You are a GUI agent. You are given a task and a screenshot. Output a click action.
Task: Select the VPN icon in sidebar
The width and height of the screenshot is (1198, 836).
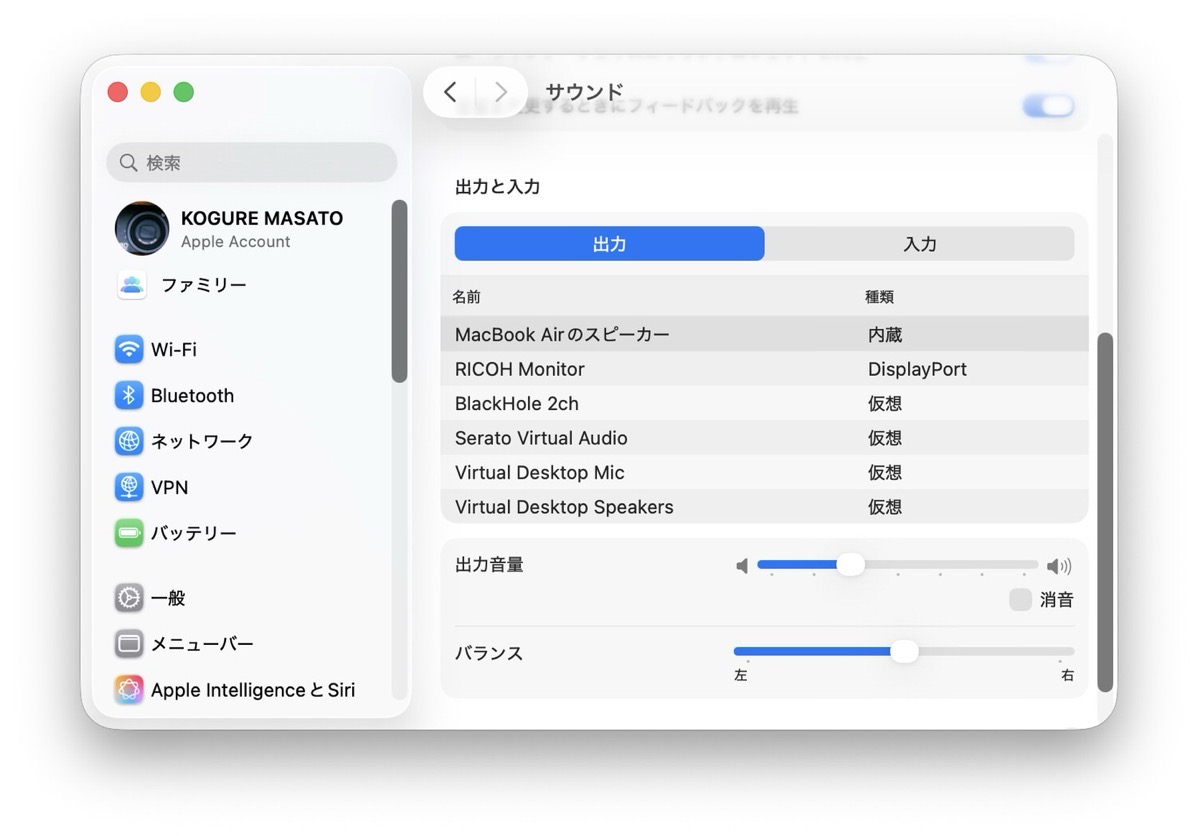coord(129,487)
